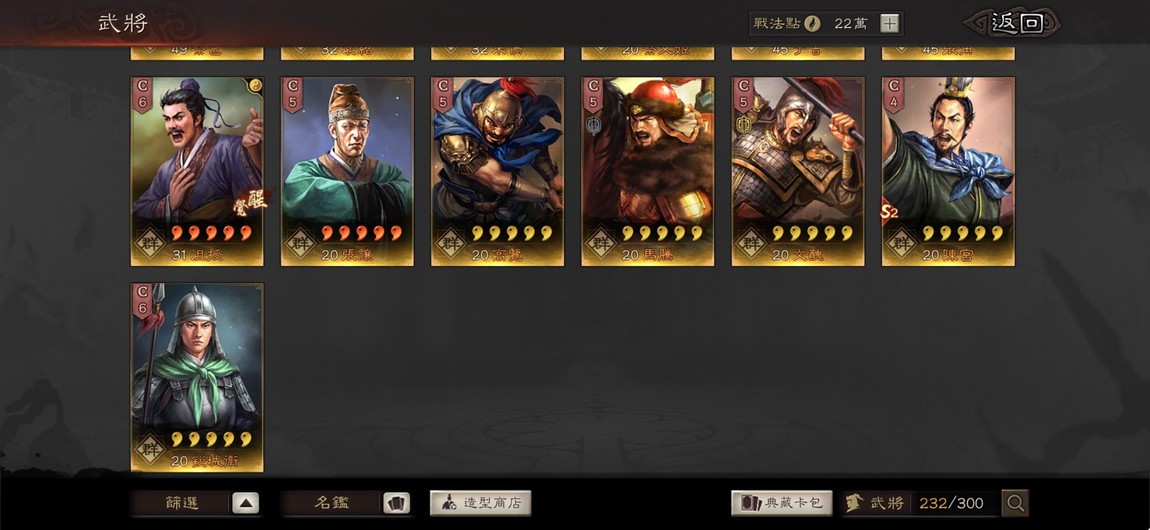1150x530 pixels.
Task: Expand the 篩選 filter arrow
Action: point(246,503)
